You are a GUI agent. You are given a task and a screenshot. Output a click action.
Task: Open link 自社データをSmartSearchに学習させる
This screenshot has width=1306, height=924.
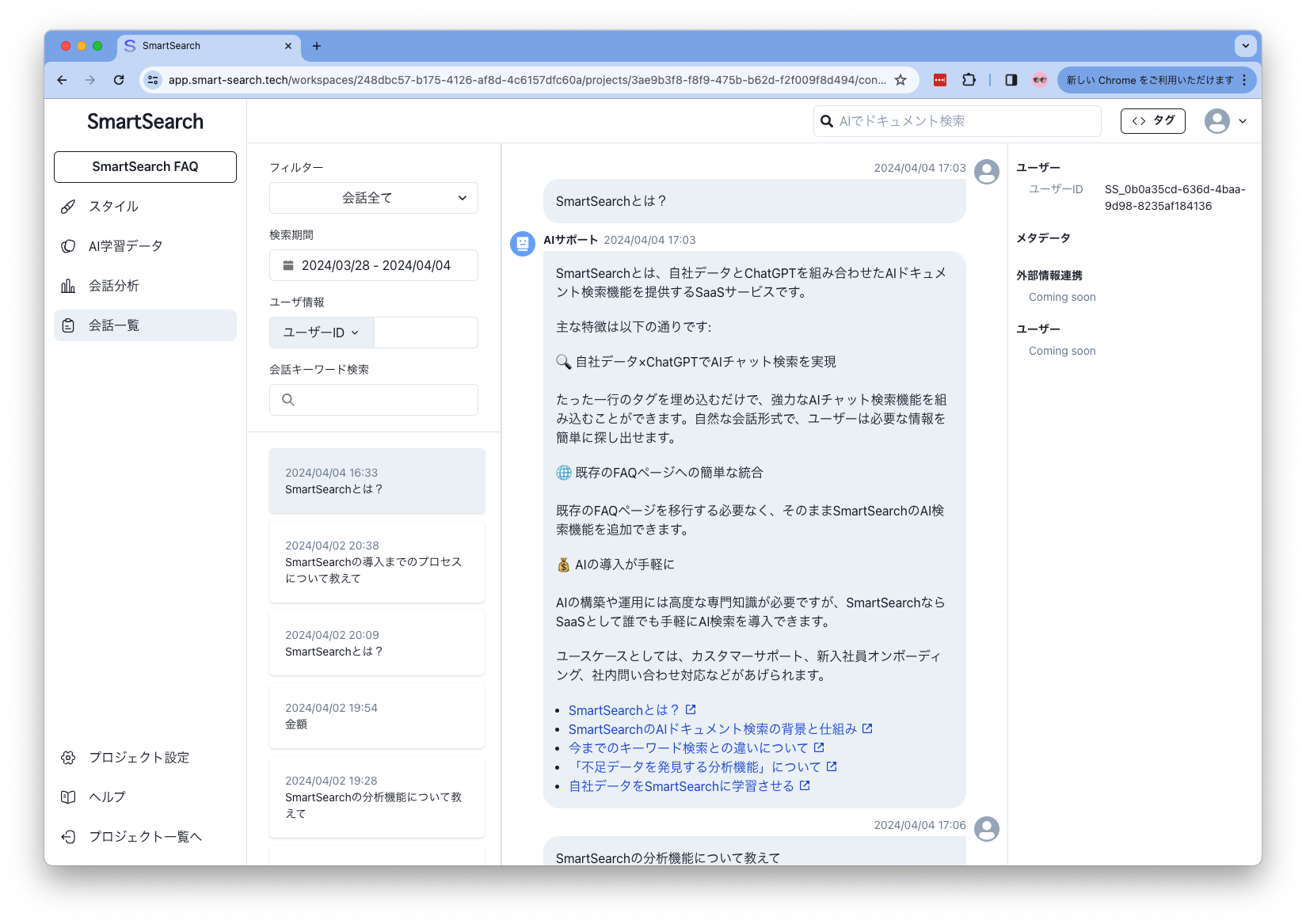(689, 786)
